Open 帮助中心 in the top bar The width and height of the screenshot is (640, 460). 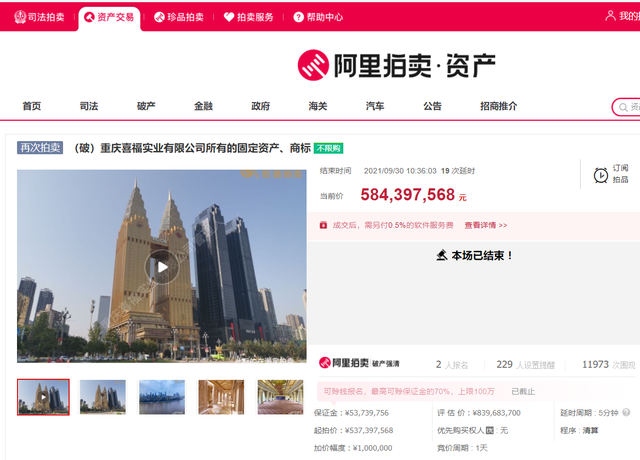pyautogui.click(x=318, y=17)
